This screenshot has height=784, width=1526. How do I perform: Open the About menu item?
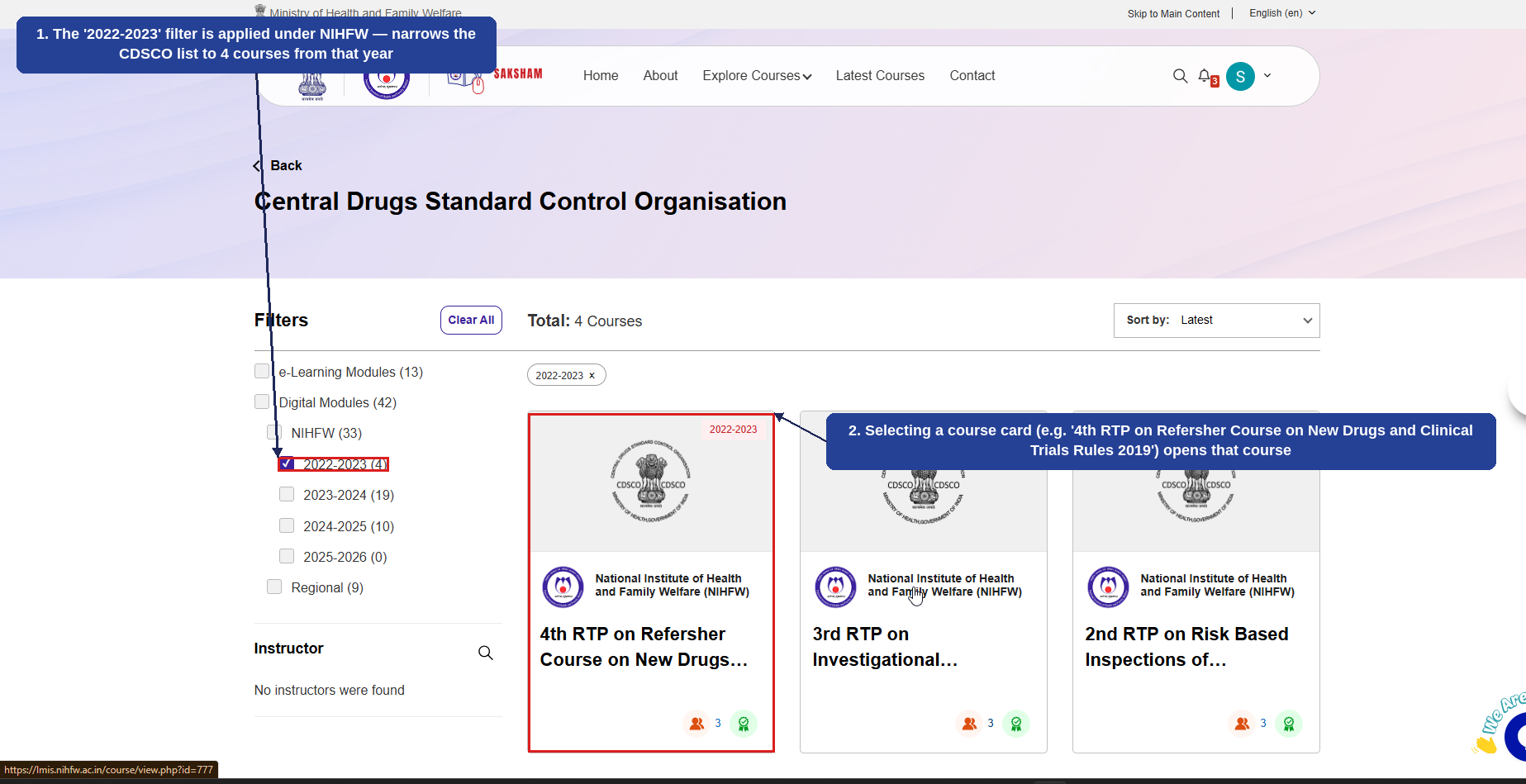[x=660, y=76]
